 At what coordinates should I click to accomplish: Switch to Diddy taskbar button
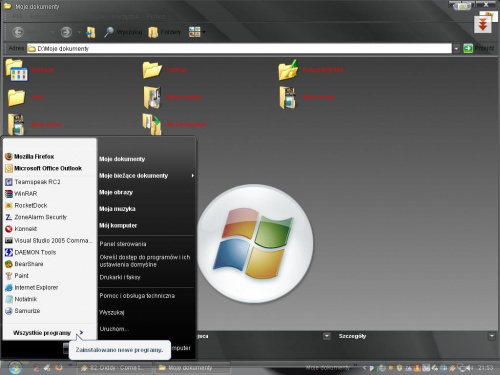click(115, 368)
